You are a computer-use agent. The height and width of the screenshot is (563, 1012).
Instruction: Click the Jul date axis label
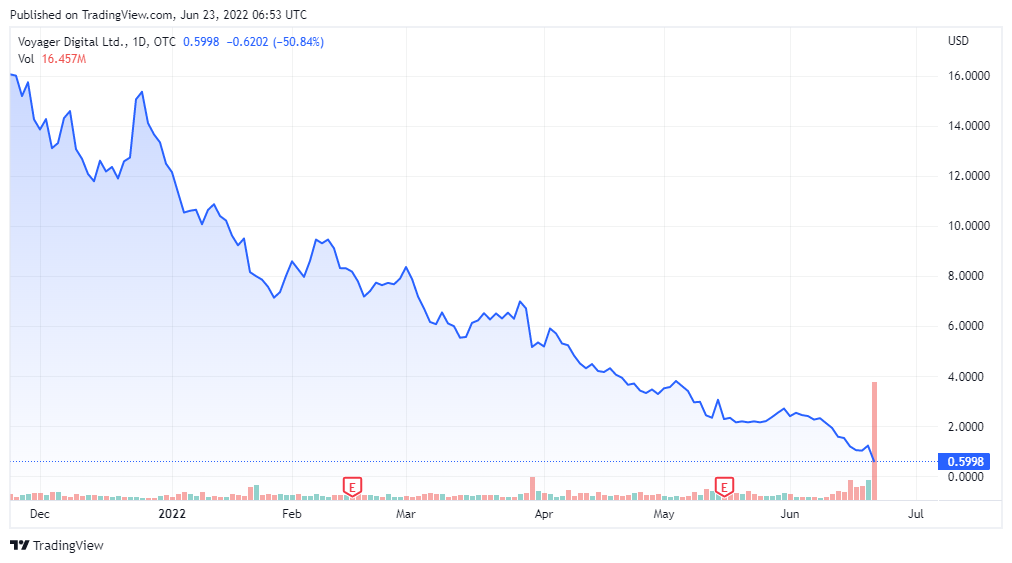click(x=915, y=514)
